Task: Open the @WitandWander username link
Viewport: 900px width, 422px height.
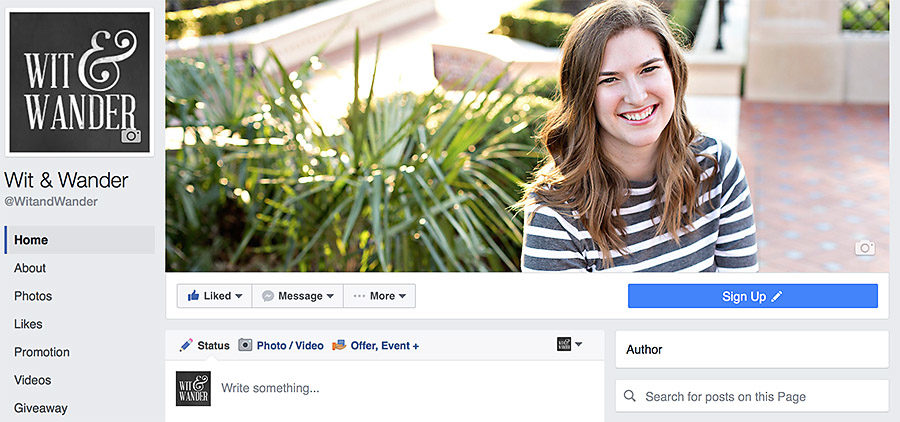Action: click(x=51, y=202)
